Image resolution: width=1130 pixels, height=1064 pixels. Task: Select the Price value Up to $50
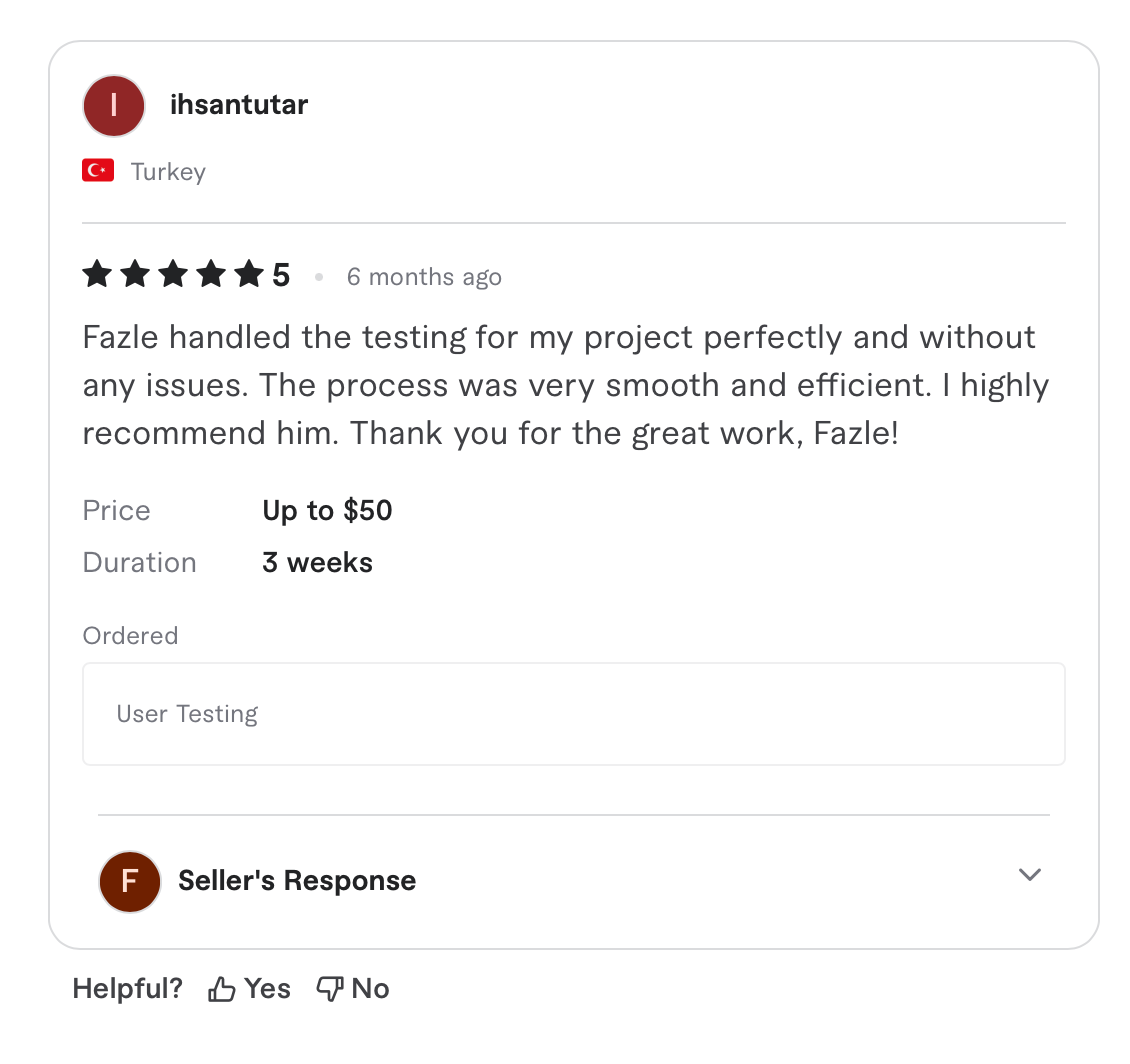[x=327, y=510]
